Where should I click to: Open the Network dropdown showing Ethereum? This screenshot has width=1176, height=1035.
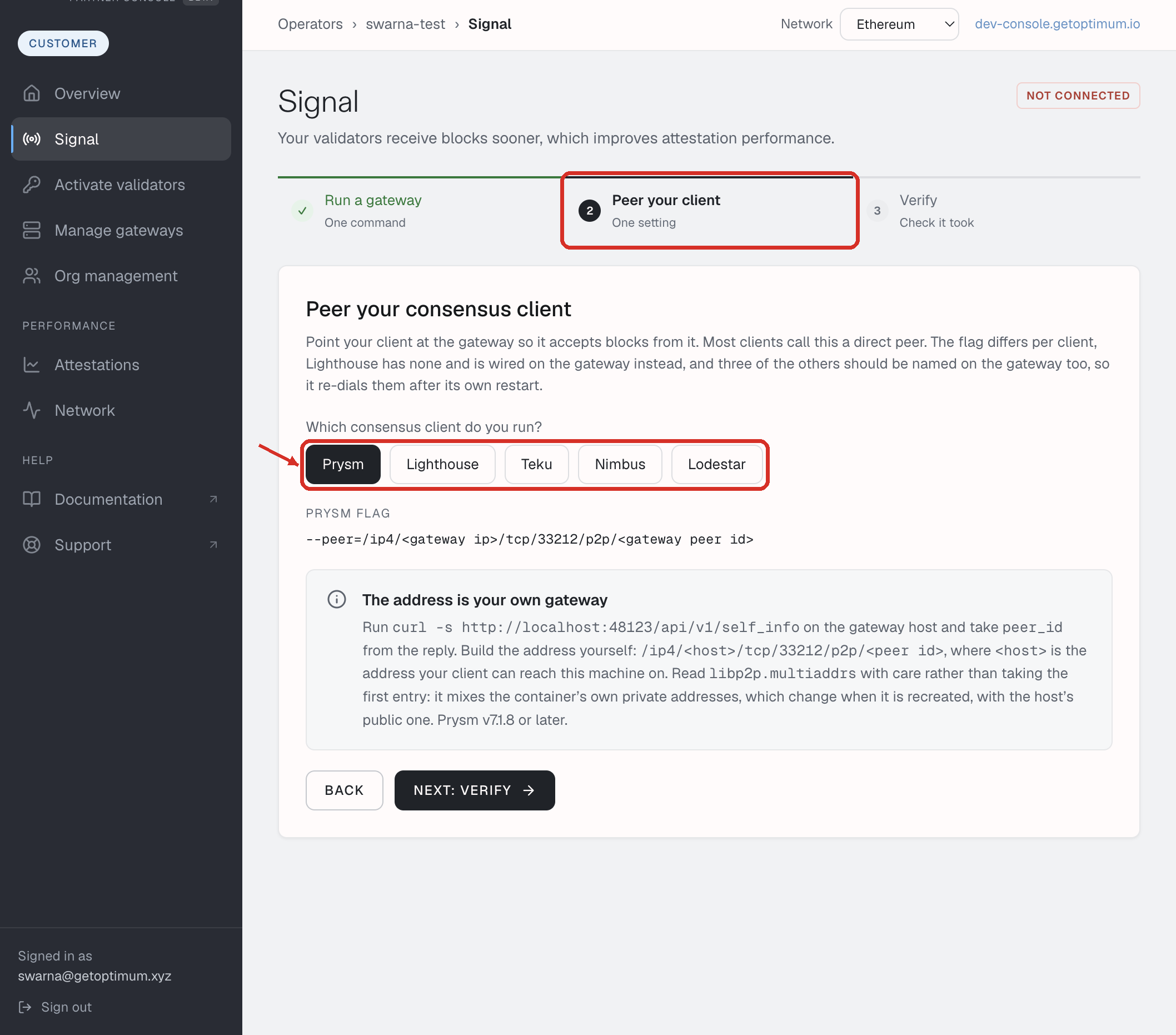899,24
